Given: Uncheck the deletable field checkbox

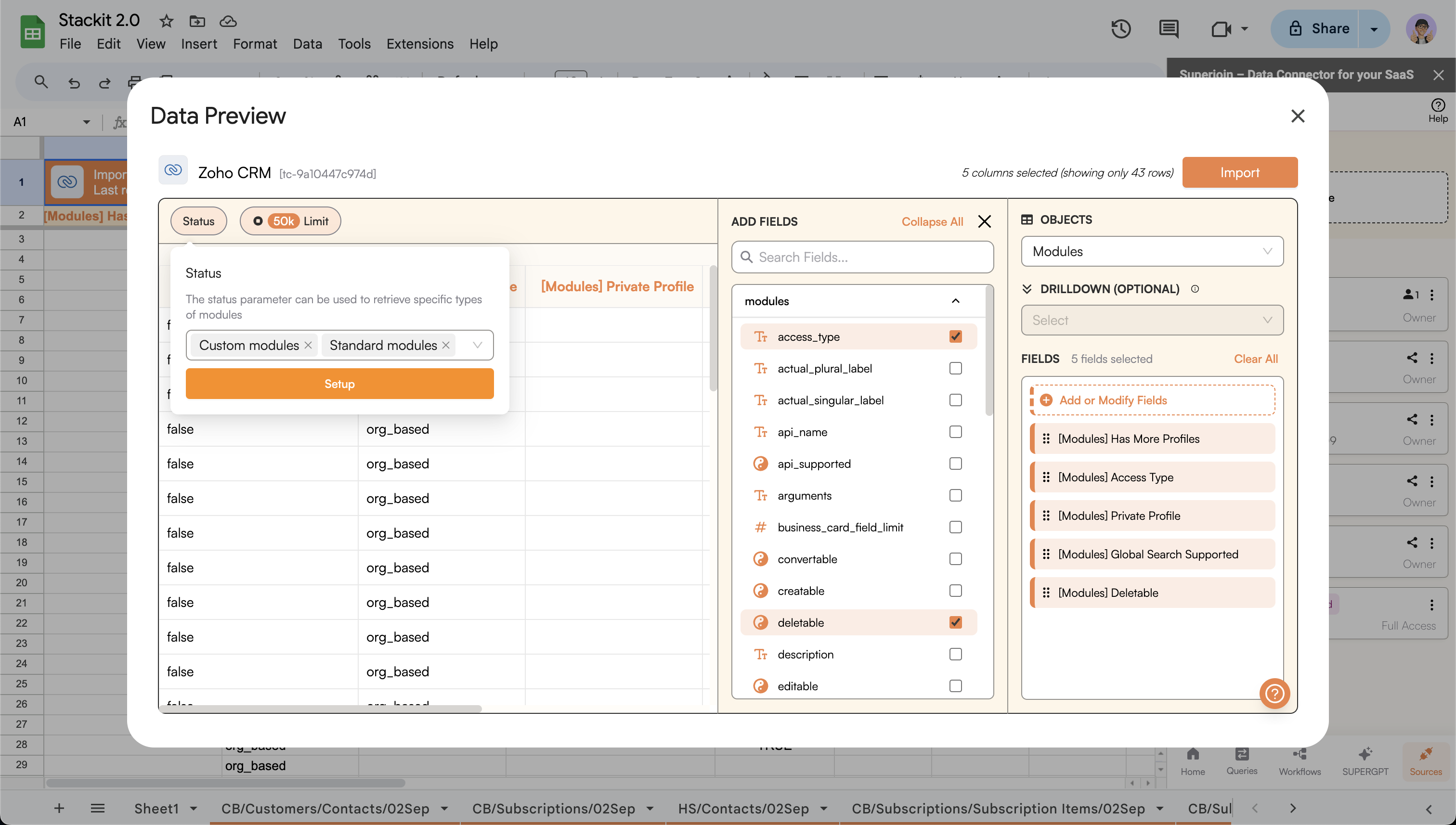Looking at the screenshot, I should (956, 622).
